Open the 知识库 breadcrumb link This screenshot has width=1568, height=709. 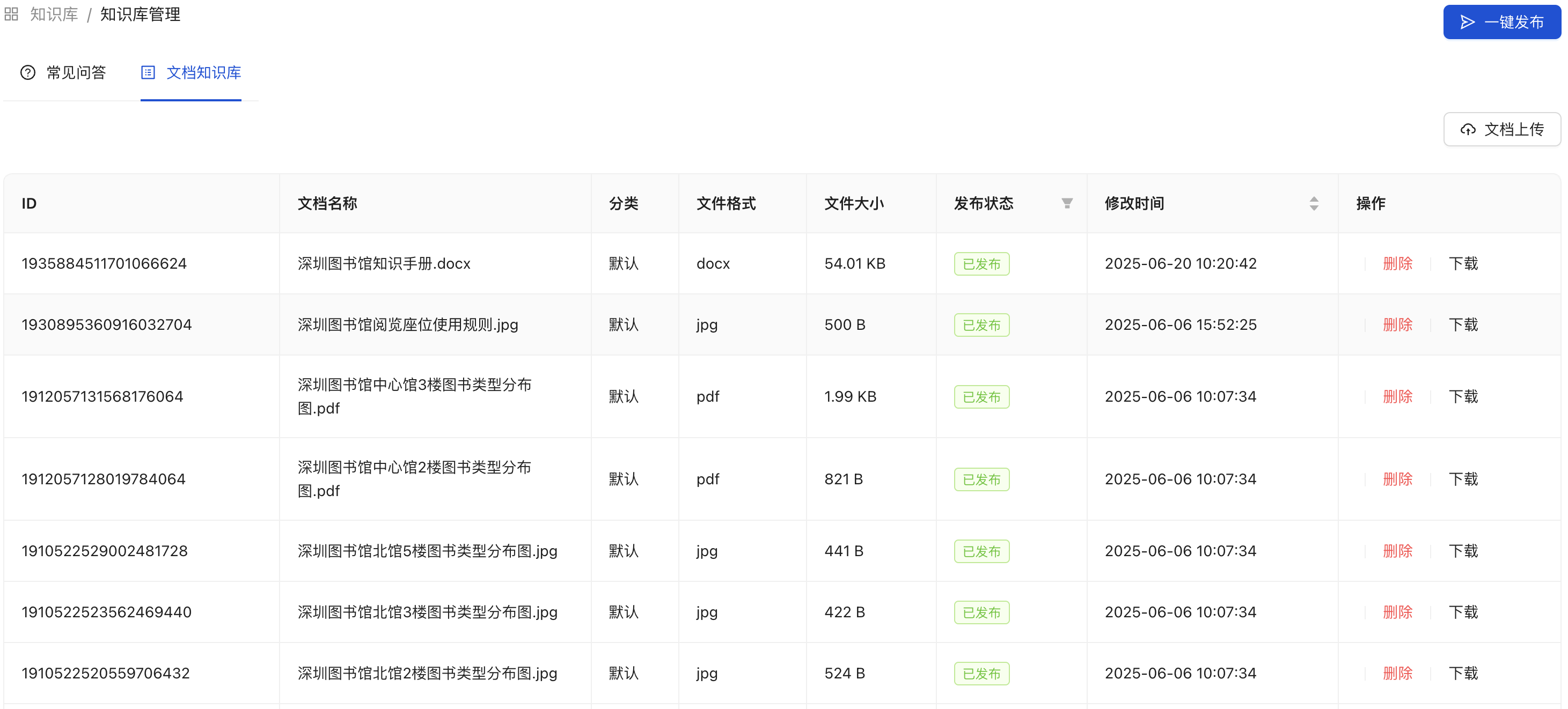click(54, 14)
